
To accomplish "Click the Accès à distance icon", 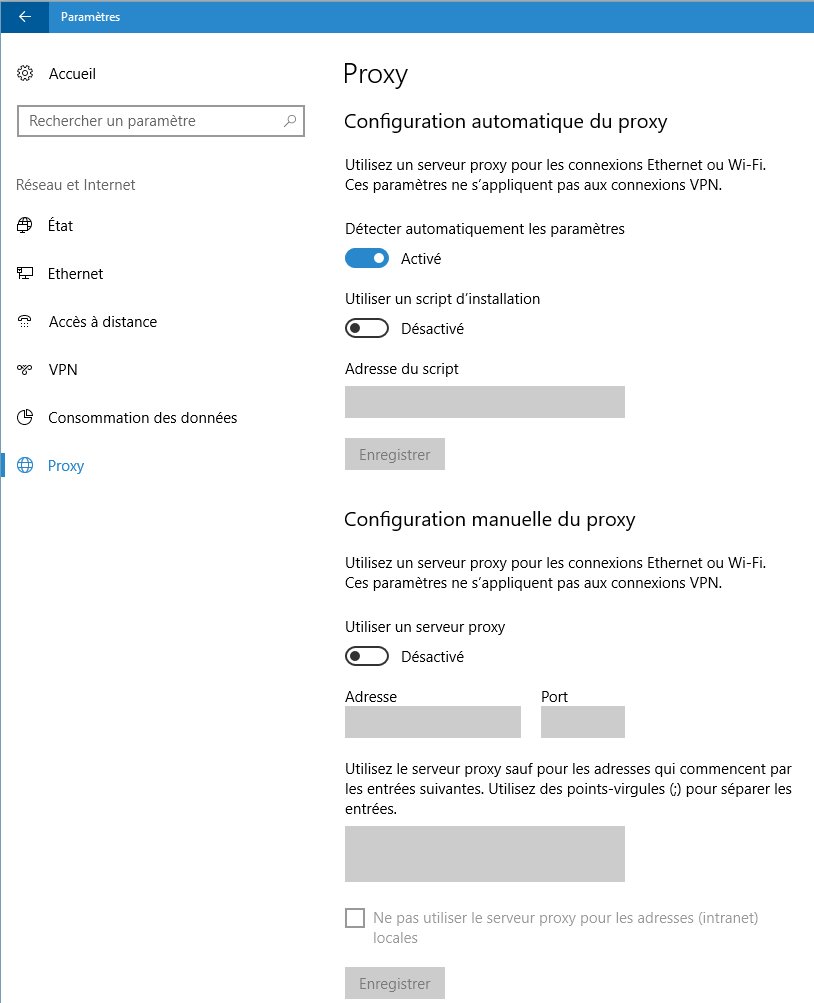I will (26, 322).
